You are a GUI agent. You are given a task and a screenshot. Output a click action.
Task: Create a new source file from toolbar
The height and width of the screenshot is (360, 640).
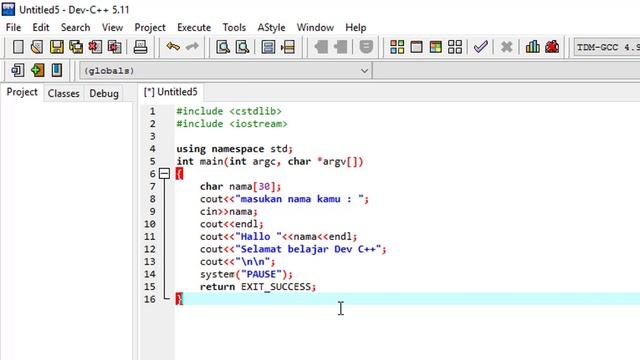18,47
